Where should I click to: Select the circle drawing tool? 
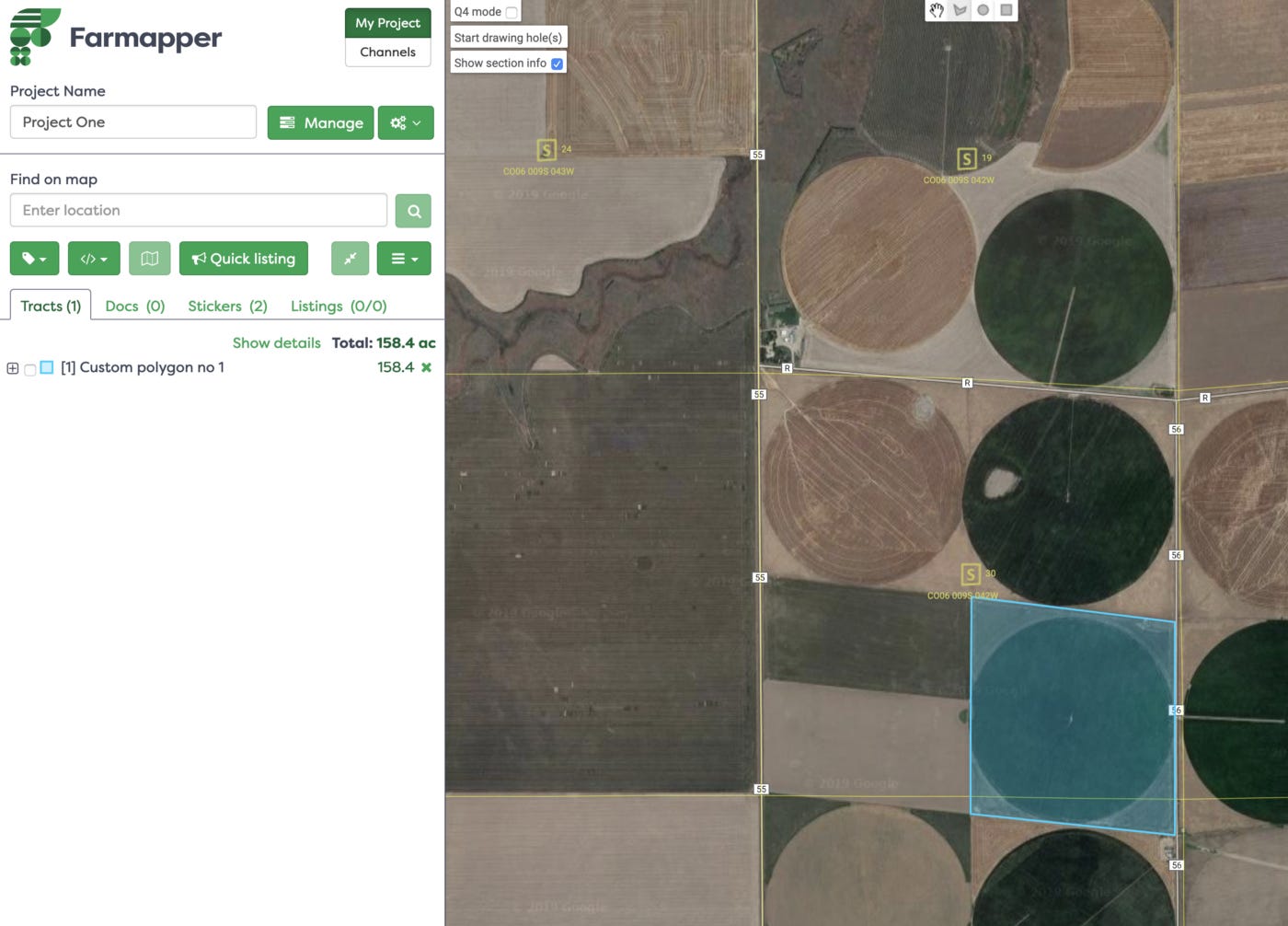[x=983, y=10]
